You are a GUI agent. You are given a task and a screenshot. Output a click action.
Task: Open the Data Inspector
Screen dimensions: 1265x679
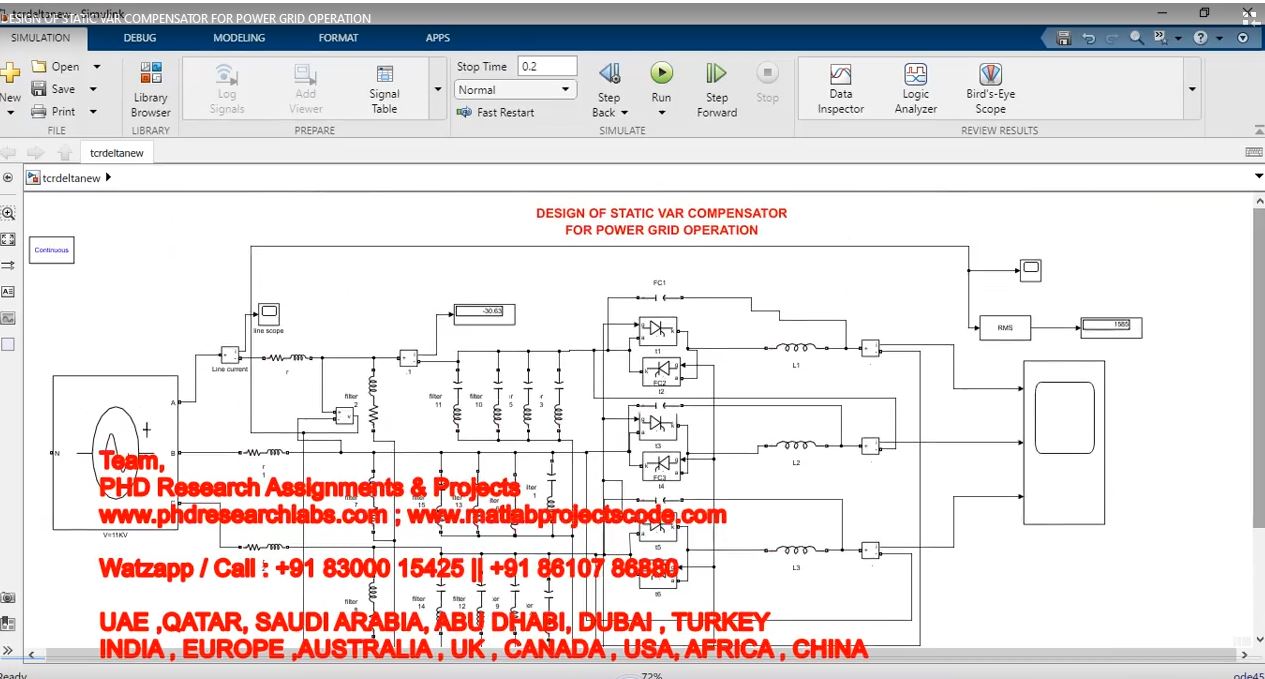(841, 88)
